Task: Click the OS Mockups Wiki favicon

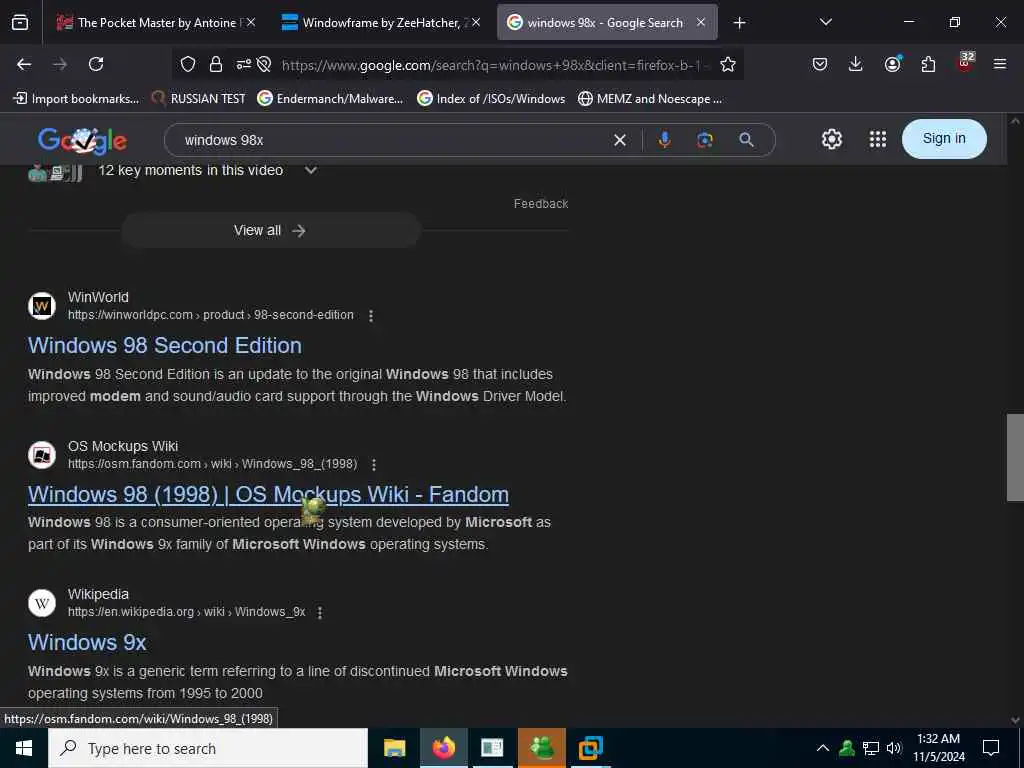Action: [x=42, y=455]
